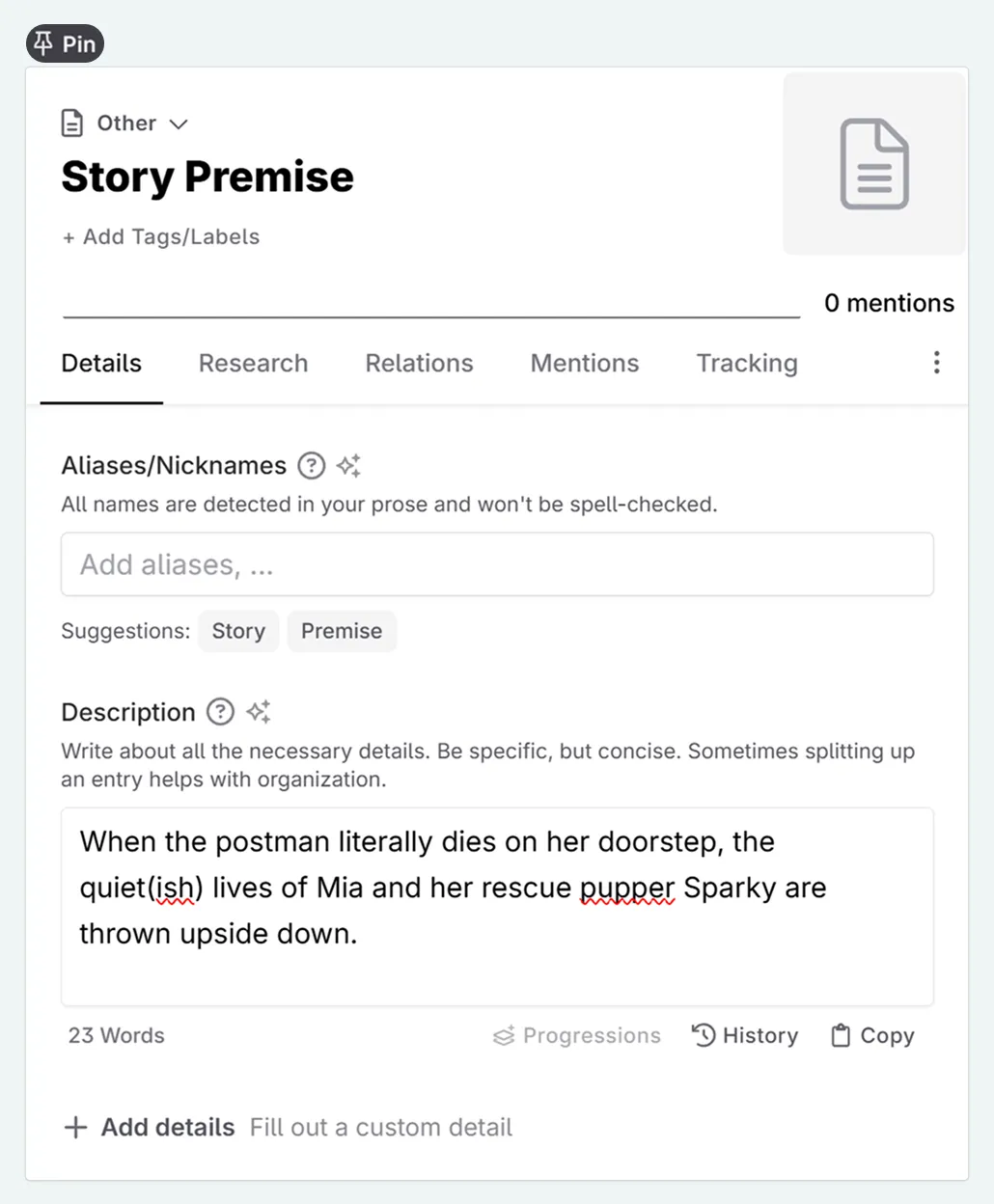
Task: Open the overflow three-dot menu
Action: point(936,362)
